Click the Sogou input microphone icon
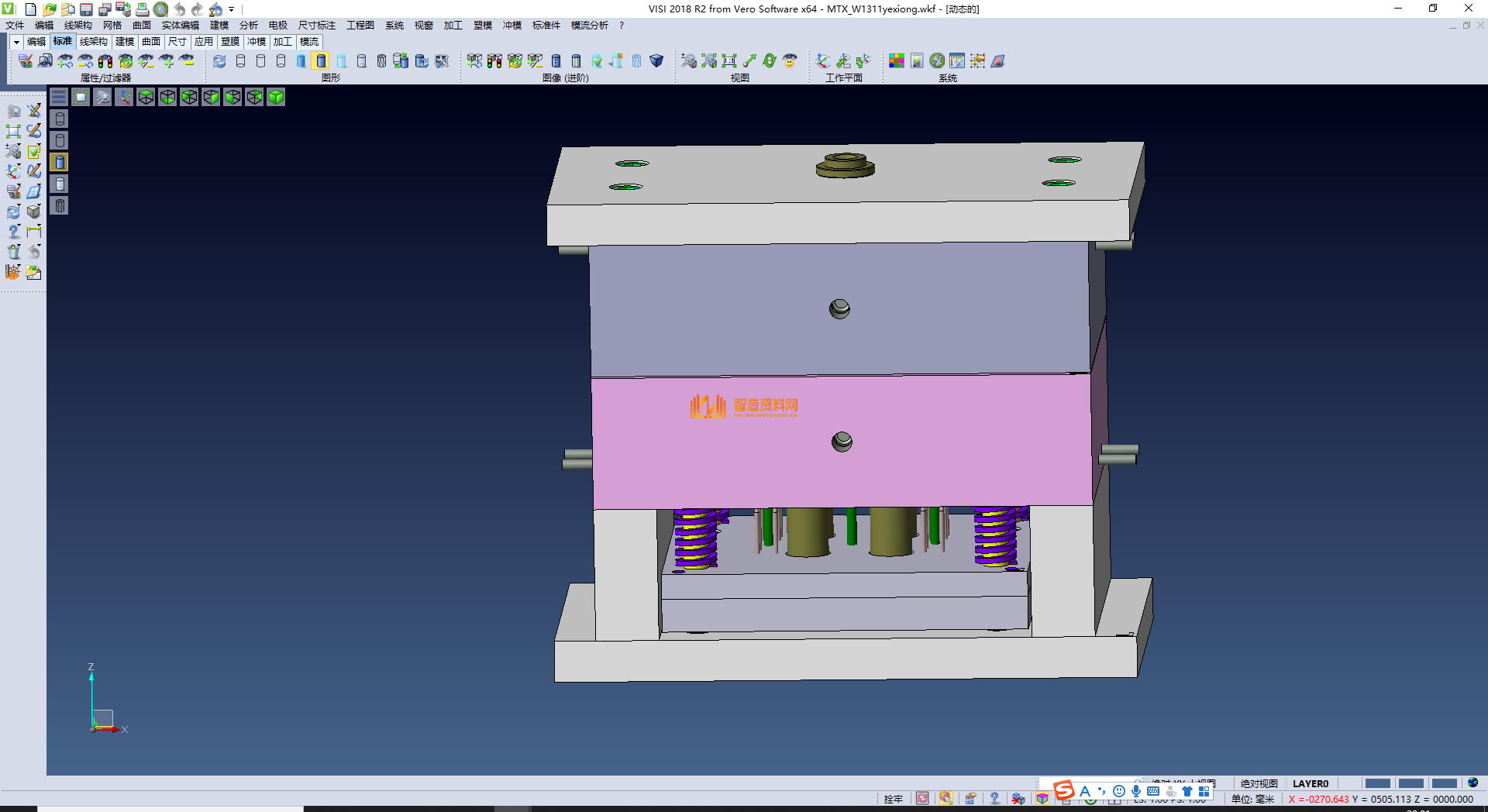Screen dimensions: 1488x812 1135,791
